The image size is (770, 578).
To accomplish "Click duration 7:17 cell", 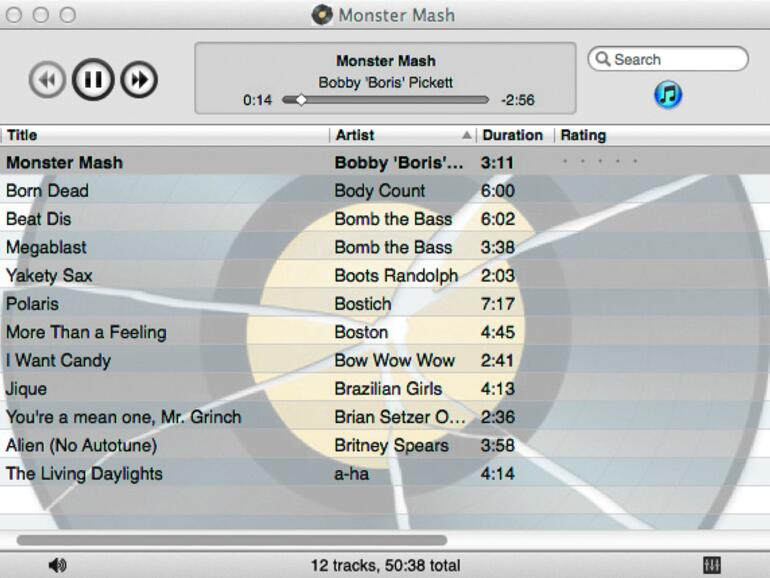I will [497, 304].
